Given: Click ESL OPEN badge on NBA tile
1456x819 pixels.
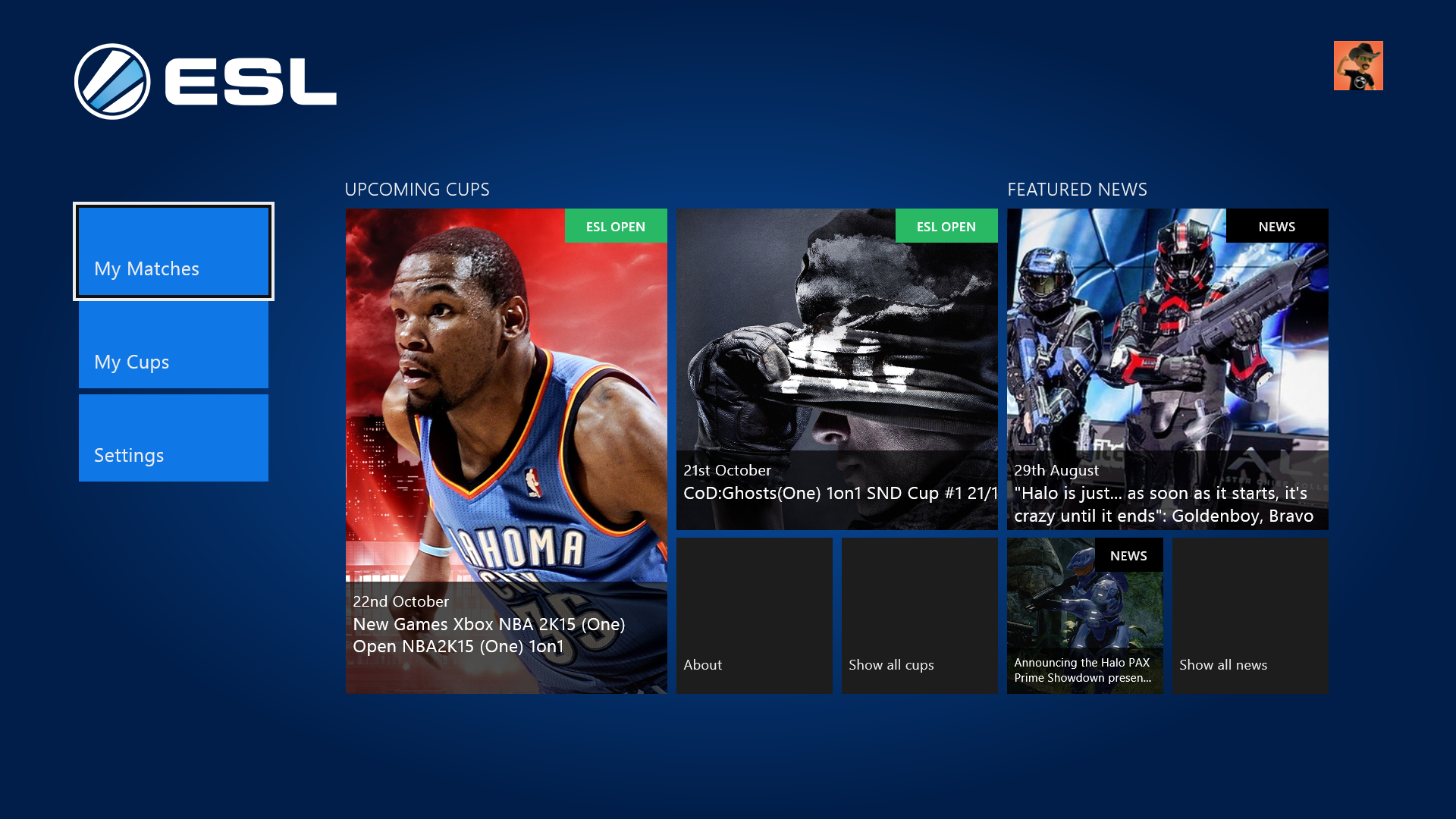Looking at the screenshot, I should [x=616, y=226].
